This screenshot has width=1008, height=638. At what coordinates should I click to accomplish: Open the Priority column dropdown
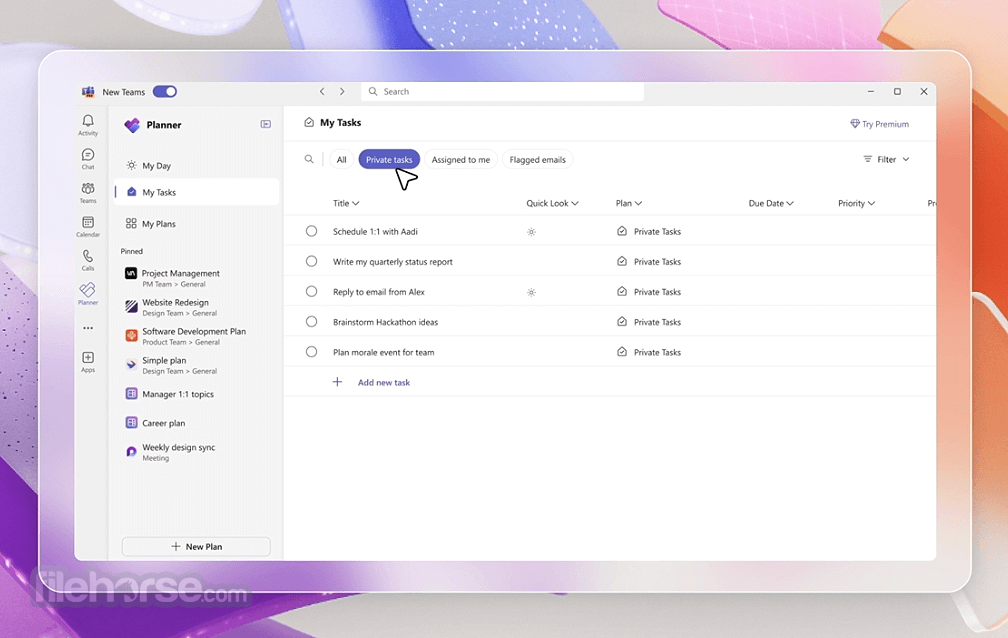856,203
